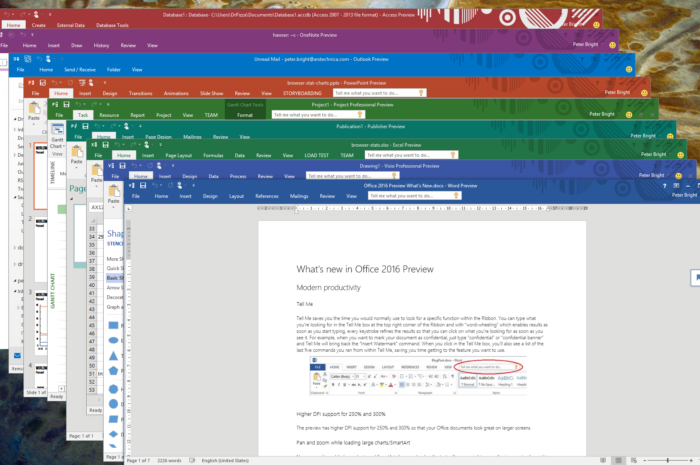The width and height of the screenshot is (700, 465).
Task: Select row 45 header in the Excel sheet
Action: point(92,325)
